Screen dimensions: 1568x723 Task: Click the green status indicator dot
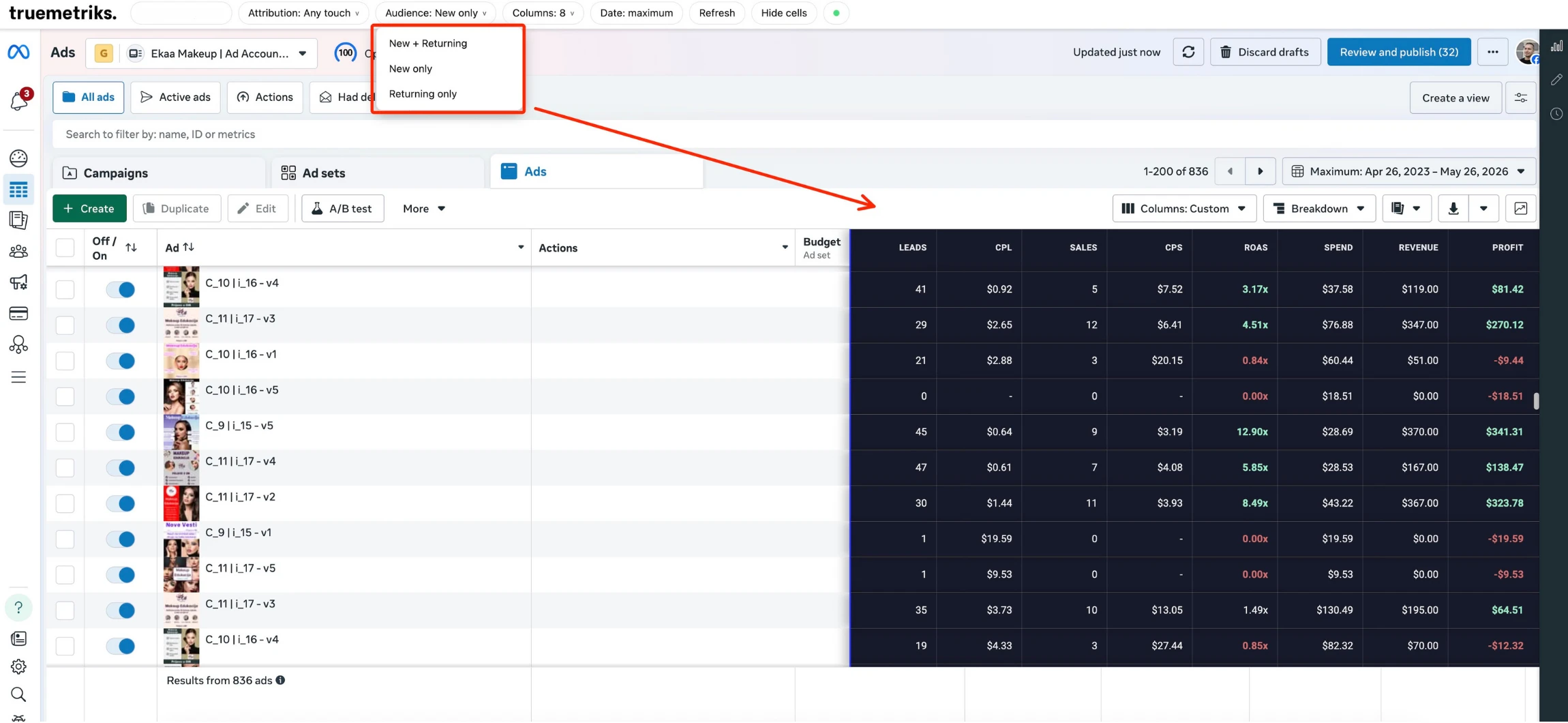click(836, 13)
